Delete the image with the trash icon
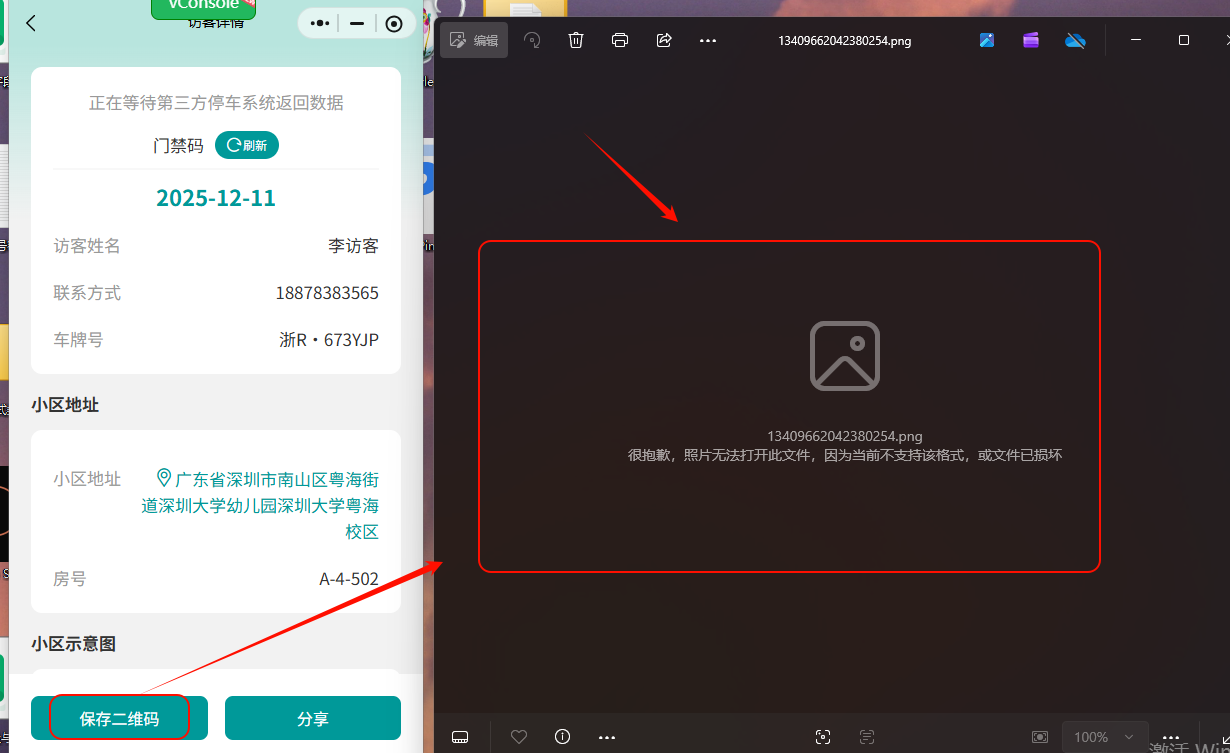 point(575,40)
